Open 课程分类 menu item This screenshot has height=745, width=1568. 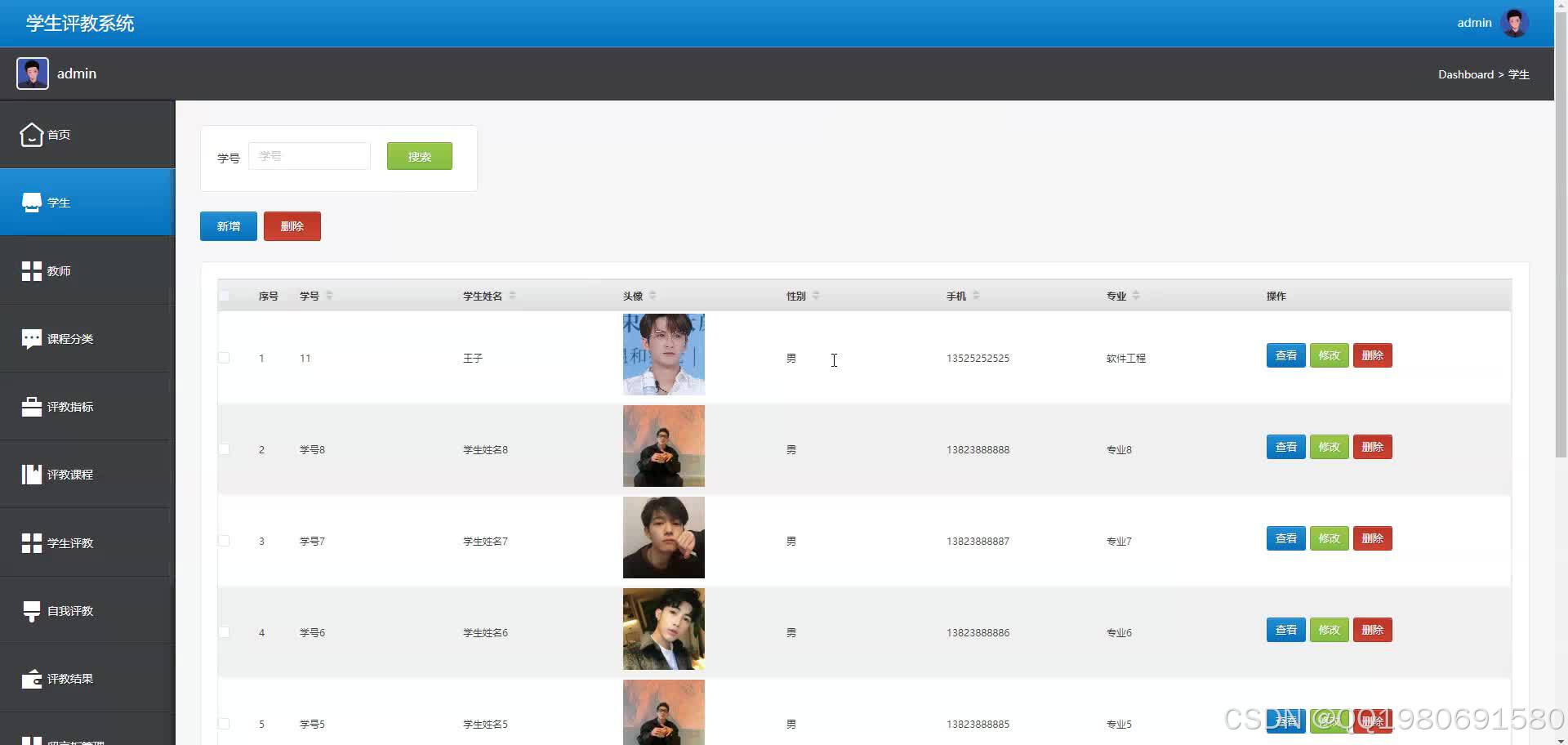point(87,339)
